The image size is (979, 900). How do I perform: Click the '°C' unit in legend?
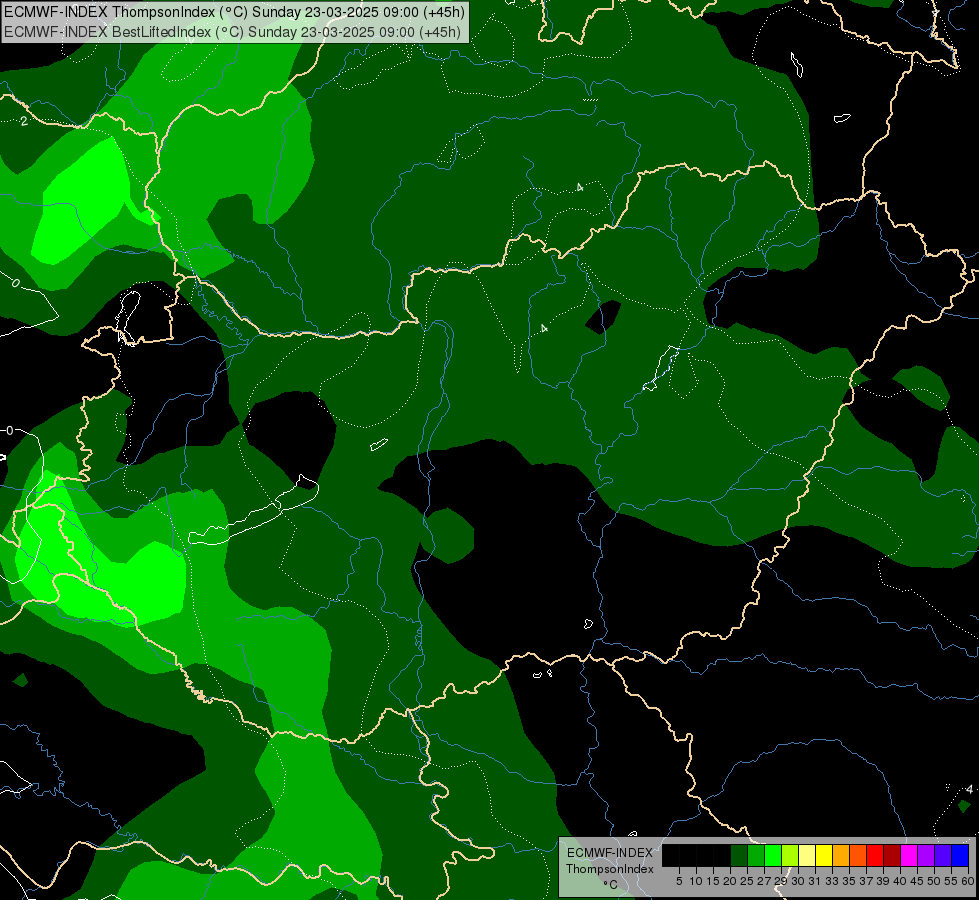[610, 884]
